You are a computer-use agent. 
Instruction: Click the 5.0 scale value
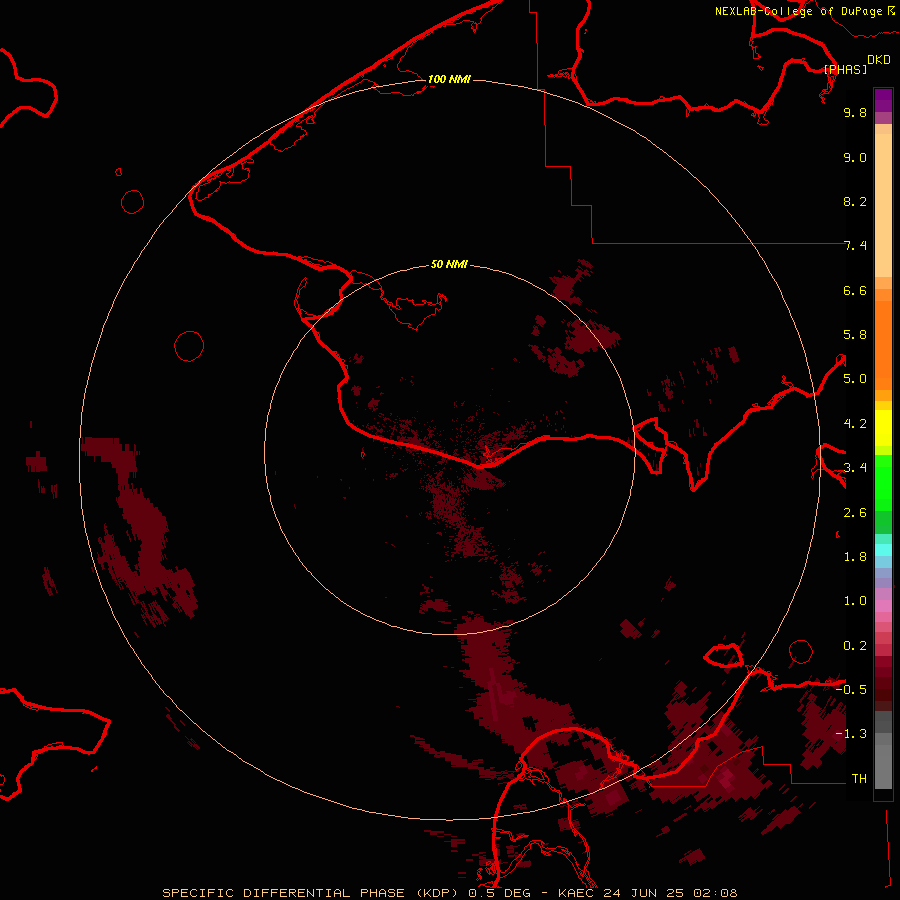(x=855, y=379)
